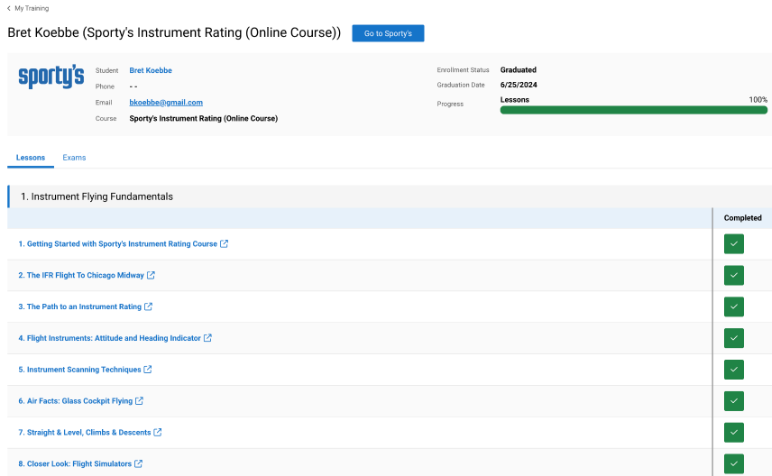This screenshot has width=772, height=476.
Task: Open external link icon for IFR Flight To Chicago Midway
Action: pyautogui.click(x=151, y=275)
